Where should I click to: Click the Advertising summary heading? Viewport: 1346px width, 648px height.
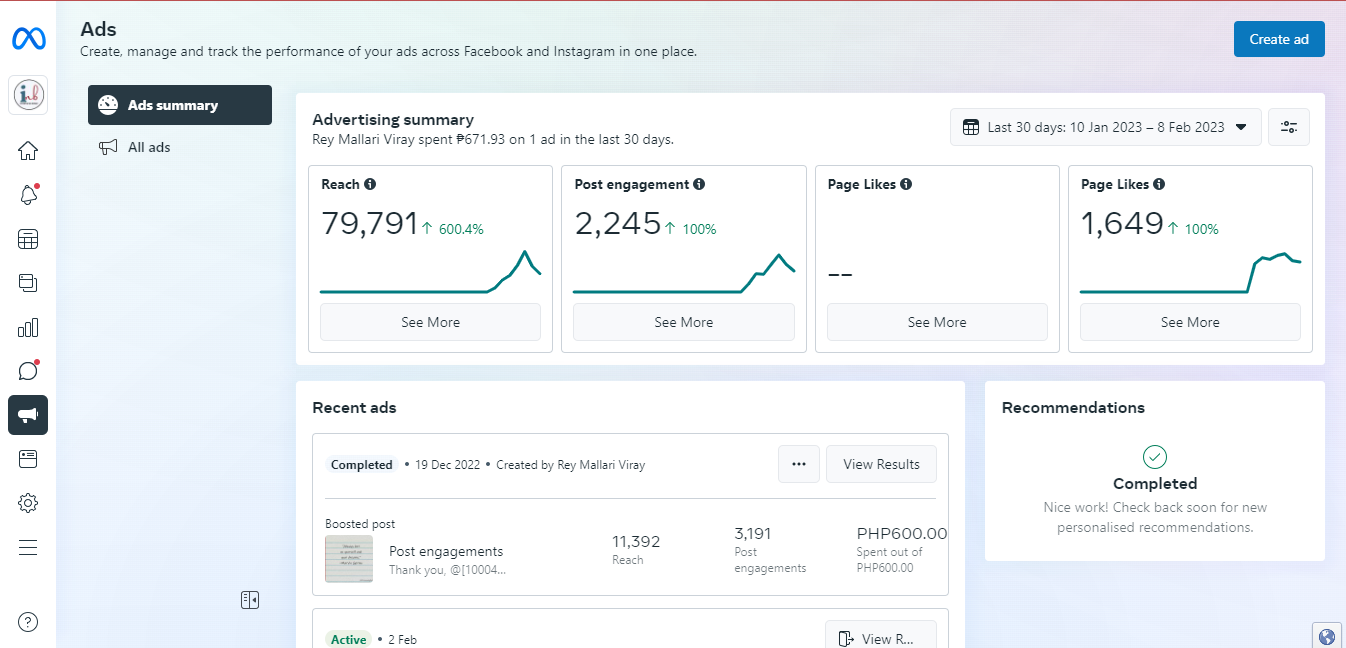393,120
